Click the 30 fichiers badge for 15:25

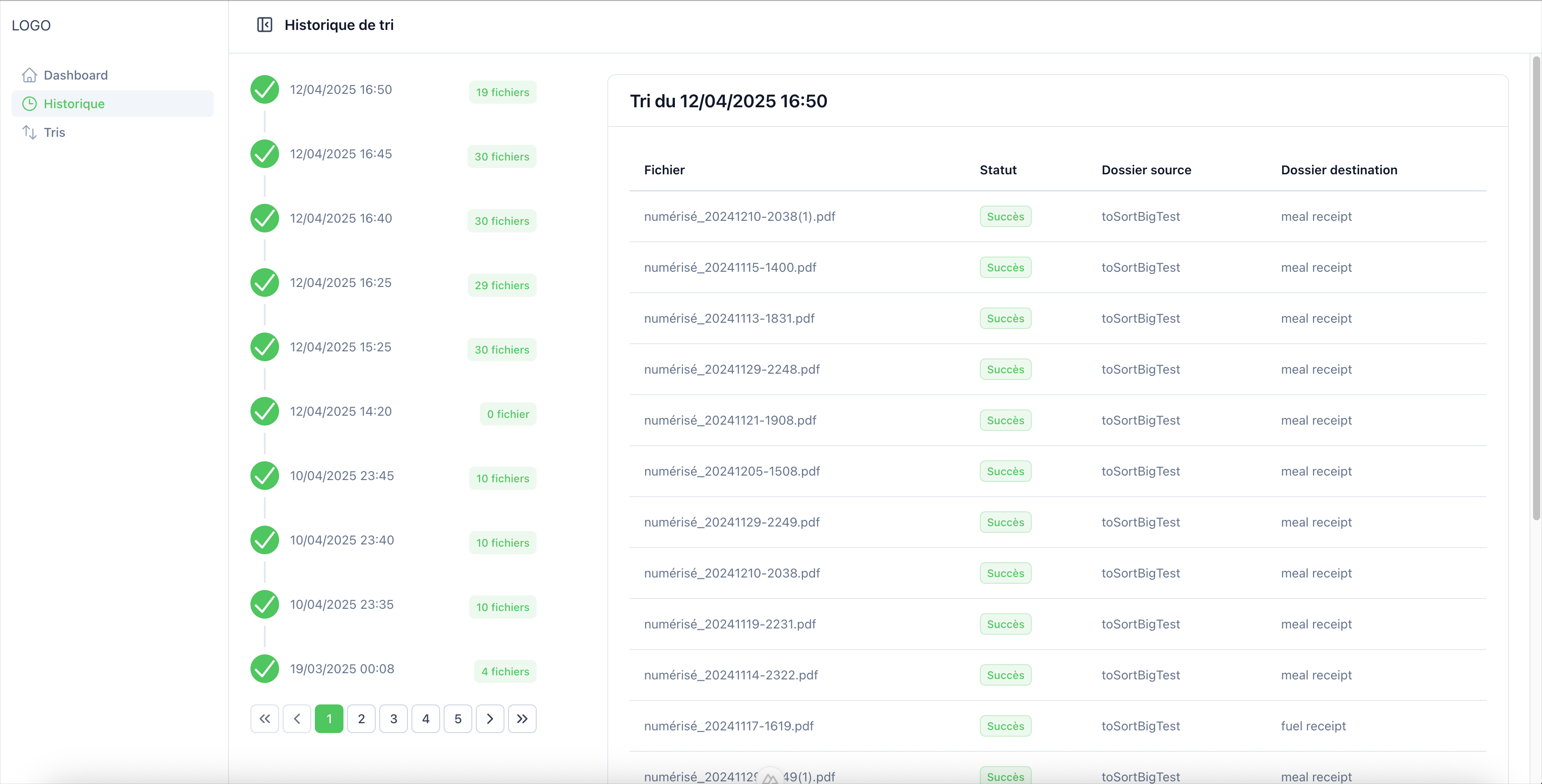[502, 350]
